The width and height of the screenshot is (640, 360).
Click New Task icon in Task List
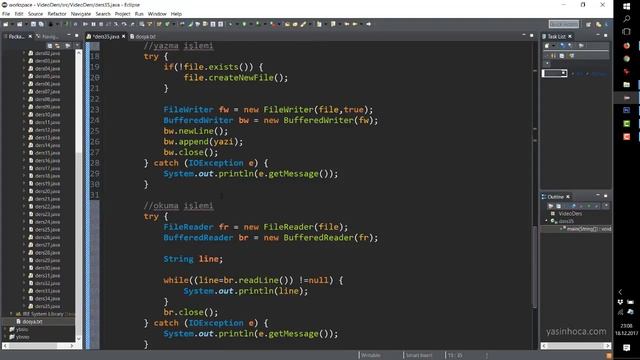point(547,46)
